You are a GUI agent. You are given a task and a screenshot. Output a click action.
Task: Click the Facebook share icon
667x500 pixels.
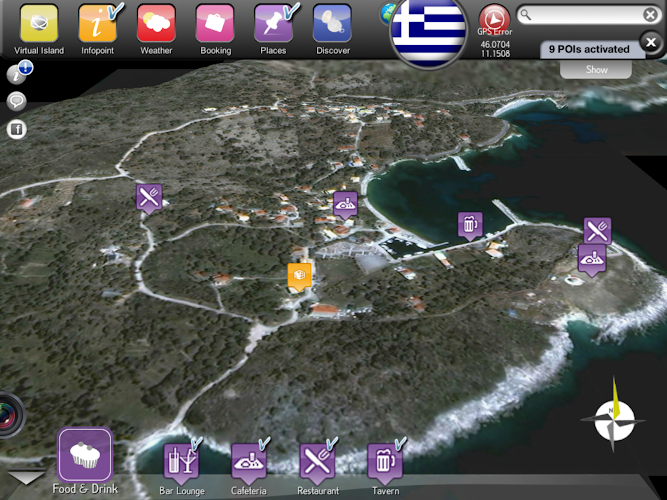16,129
